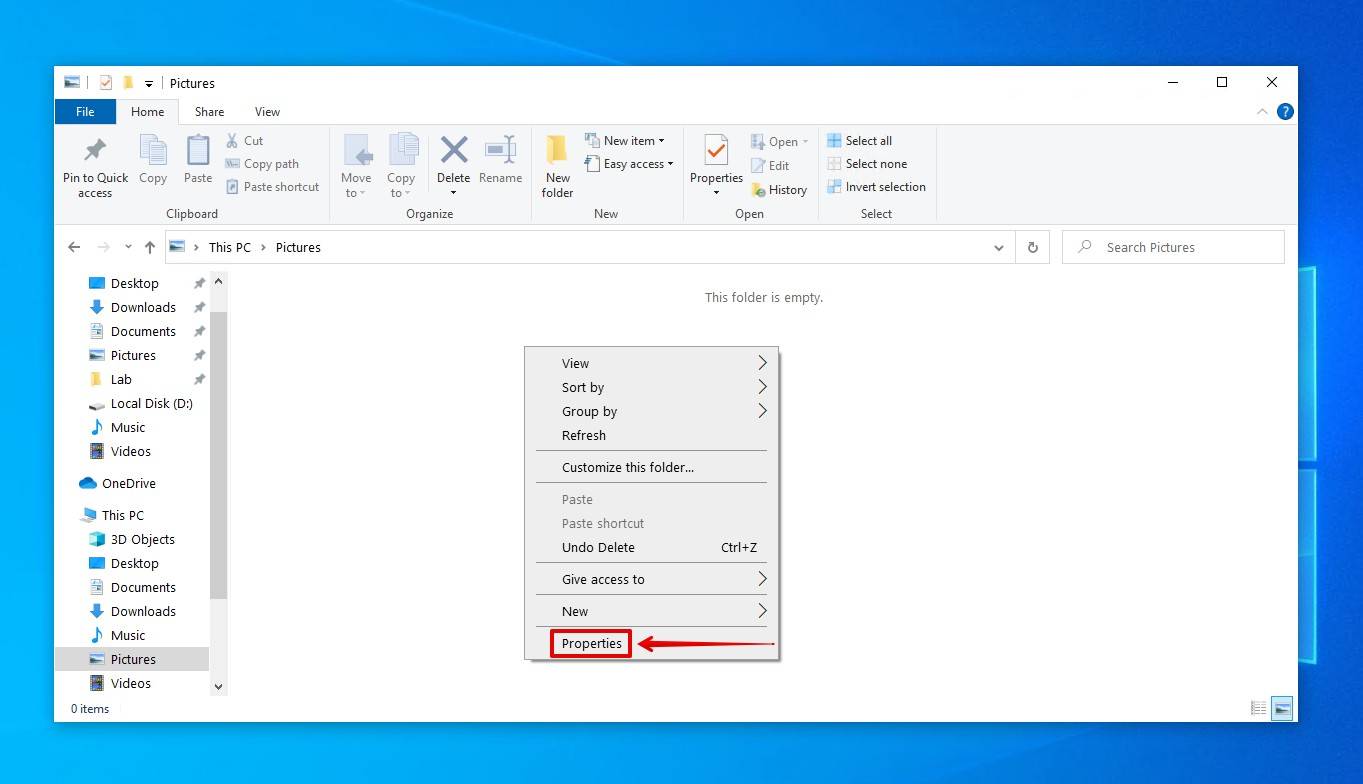Click the Properties entry in the context menu
The image size is (1363, 784).
(590, 643)
